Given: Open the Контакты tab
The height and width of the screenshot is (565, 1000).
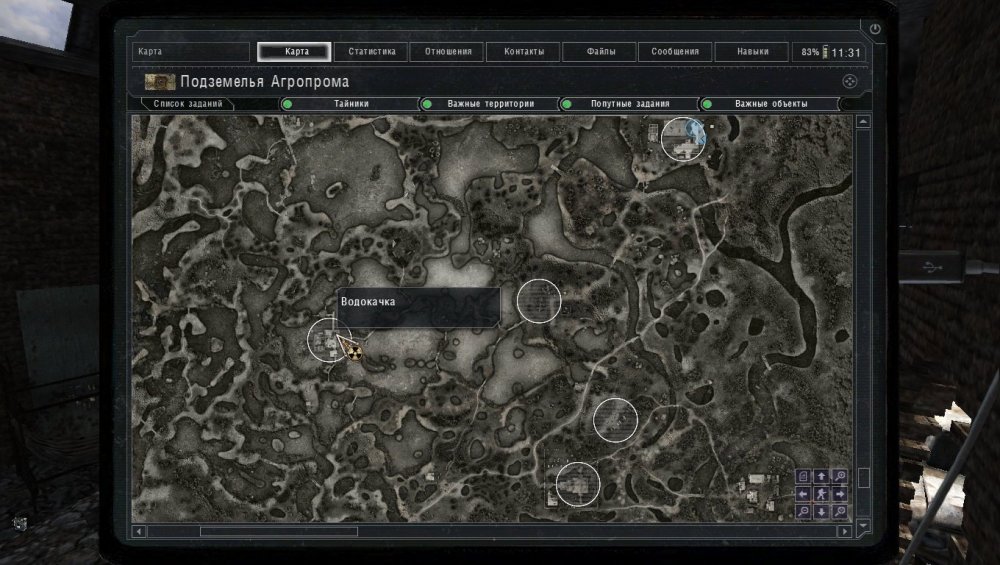Looking at the screenshot, I should pos(524,52).
